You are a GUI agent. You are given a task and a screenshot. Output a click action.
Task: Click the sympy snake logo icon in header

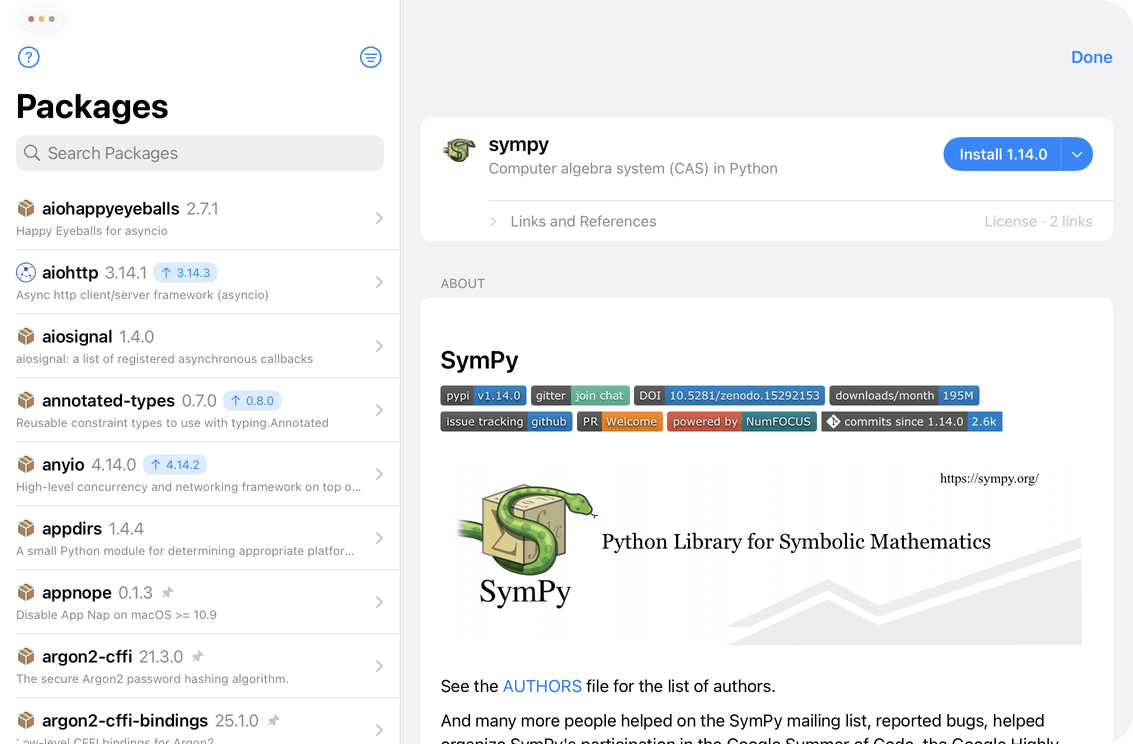pos(459,150)
